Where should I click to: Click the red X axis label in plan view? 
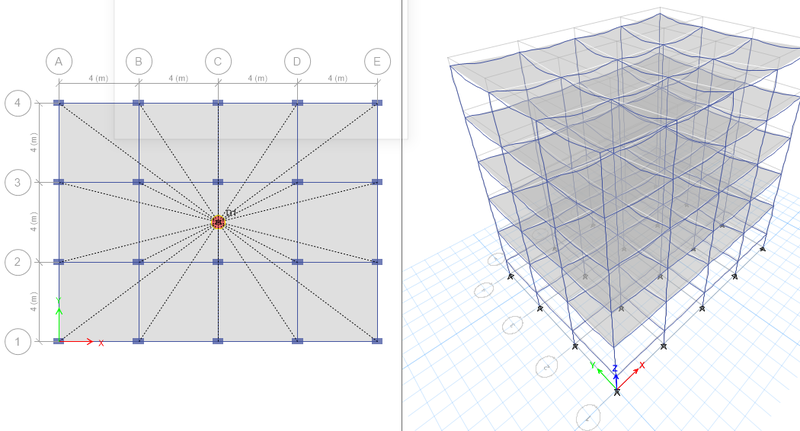(101, 343)
